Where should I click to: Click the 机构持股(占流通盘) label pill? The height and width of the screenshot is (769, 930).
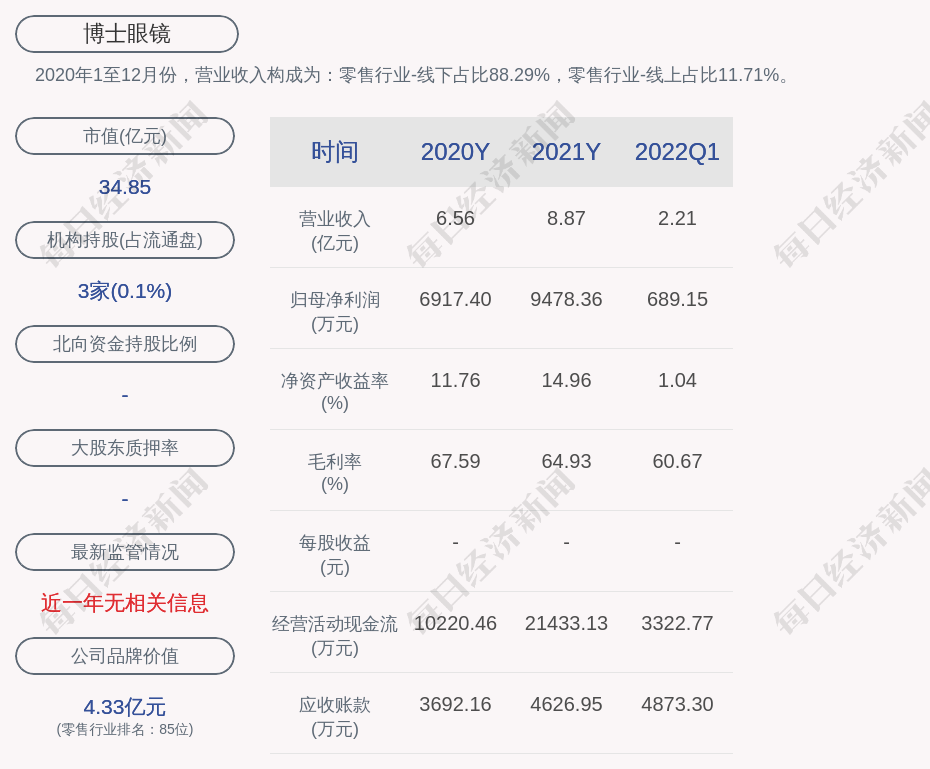click(125, 240)
